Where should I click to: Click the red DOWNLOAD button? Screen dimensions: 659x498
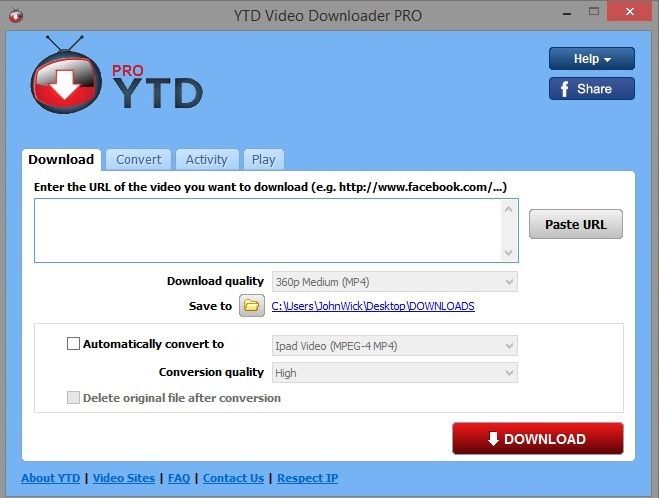(538, 438)
